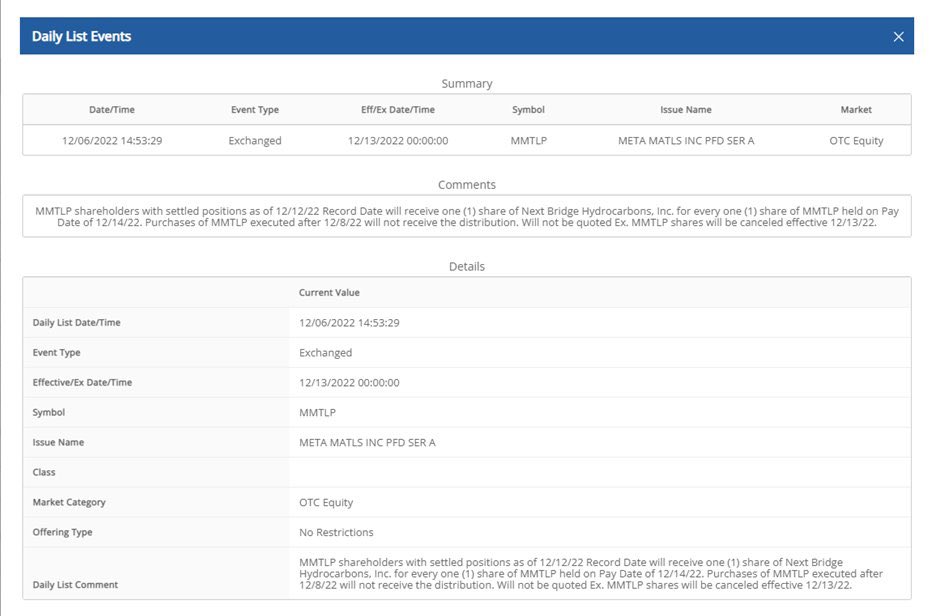Click the Issue Name column header

[686, 109]
